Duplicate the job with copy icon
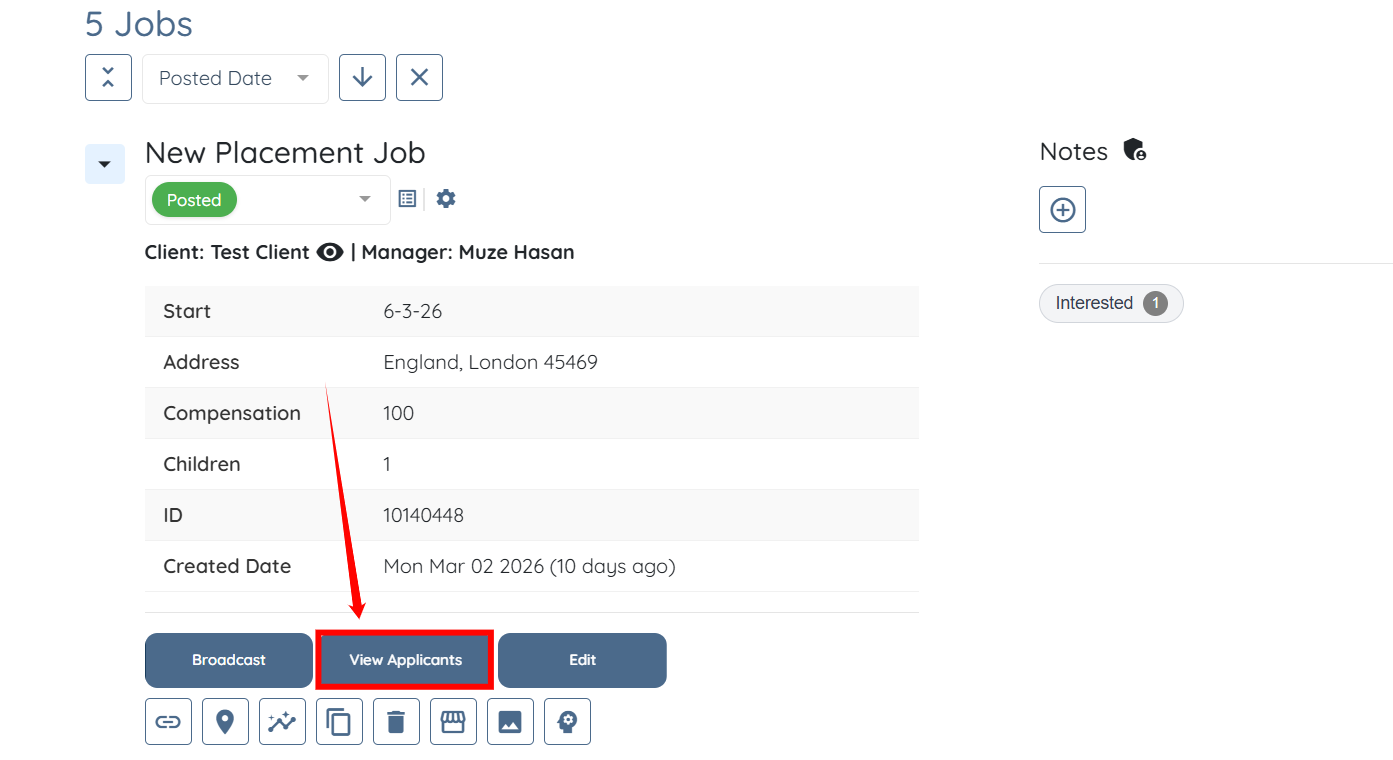 point(339,721)
